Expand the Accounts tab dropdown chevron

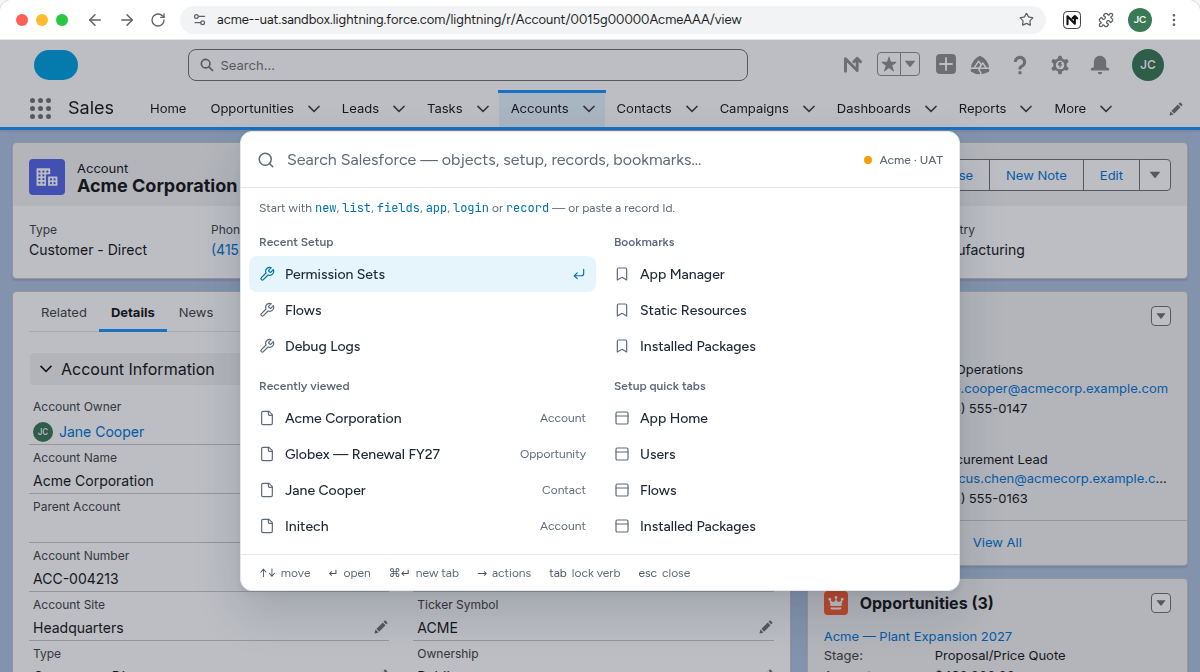[589, 108]
